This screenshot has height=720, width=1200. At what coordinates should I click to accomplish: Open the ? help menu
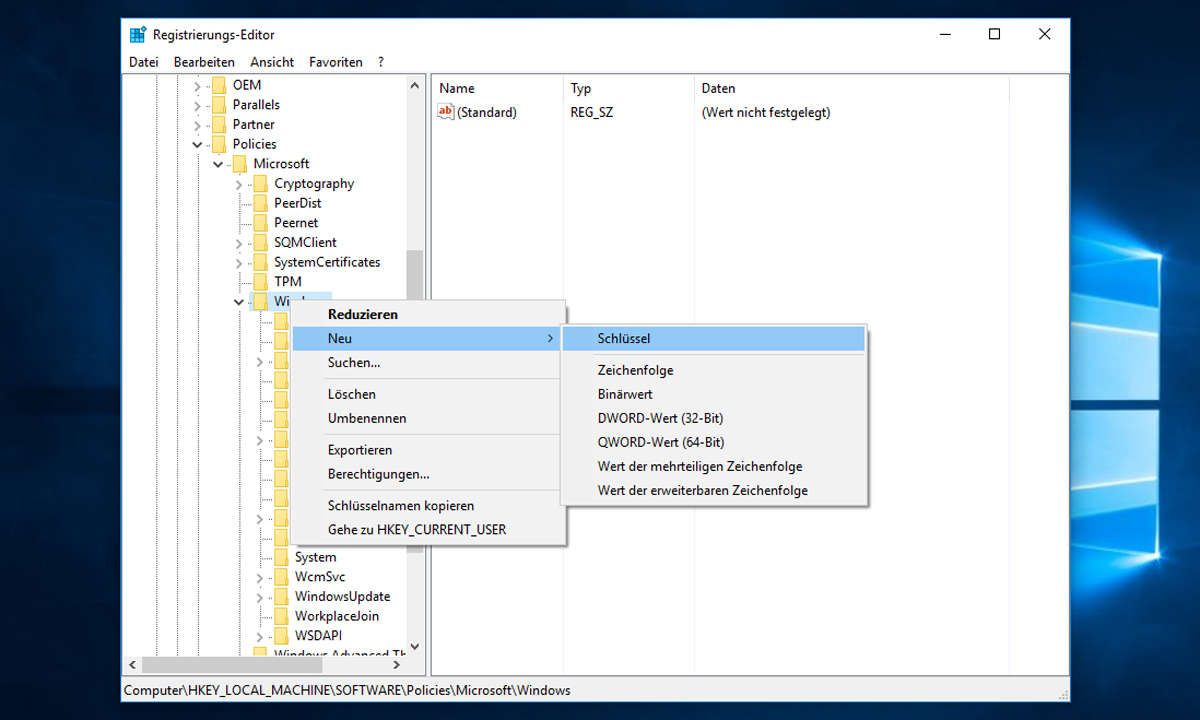(381, 62)
